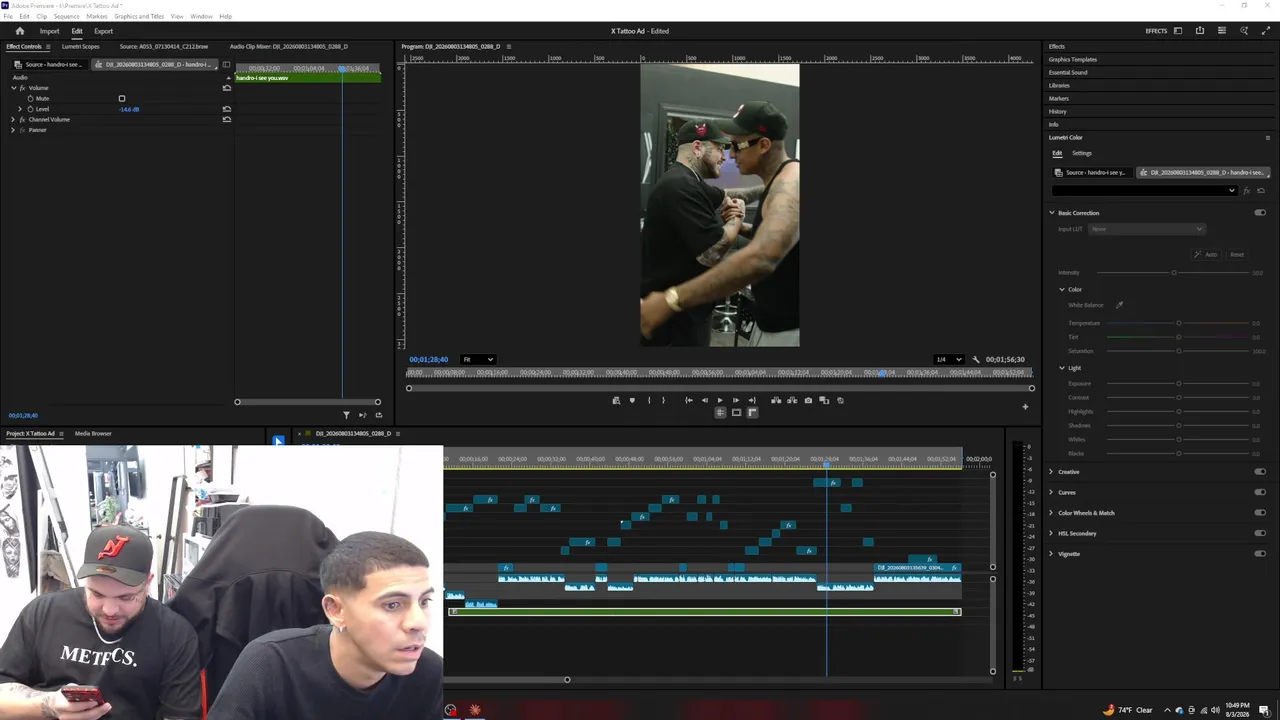Pick white balance with the eyedropper
1280x720 pixels.
[x=1119, y=305]
